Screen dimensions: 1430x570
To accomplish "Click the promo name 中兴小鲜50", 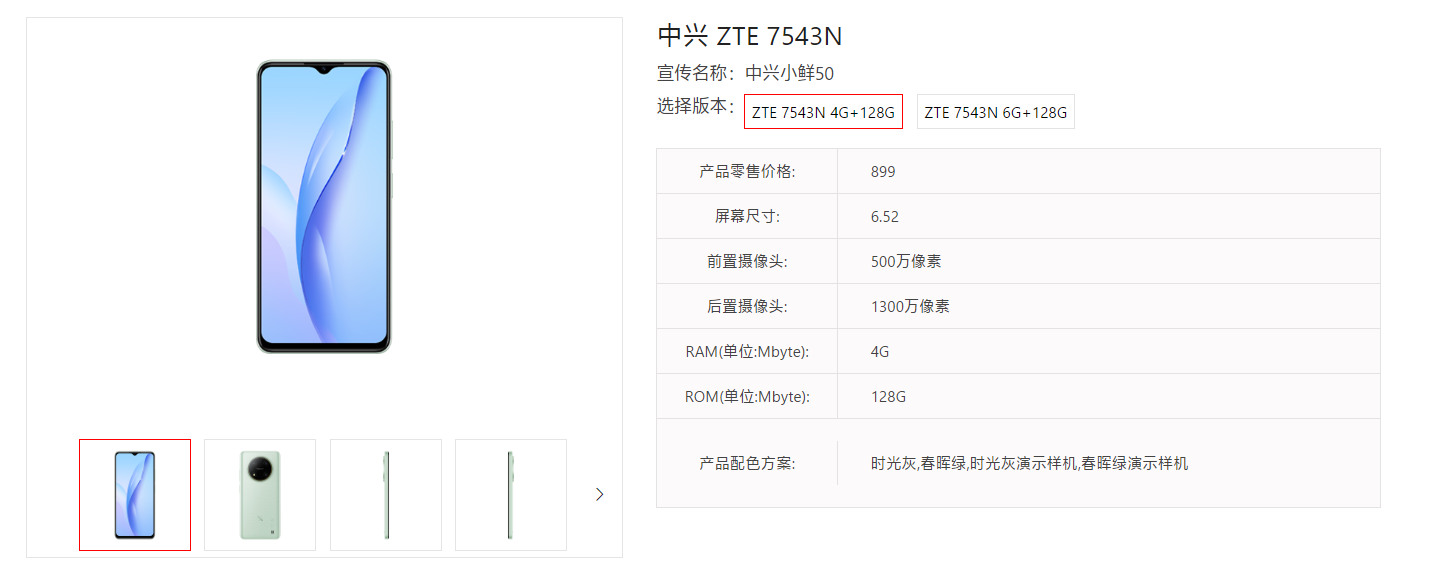I will 789,73.
